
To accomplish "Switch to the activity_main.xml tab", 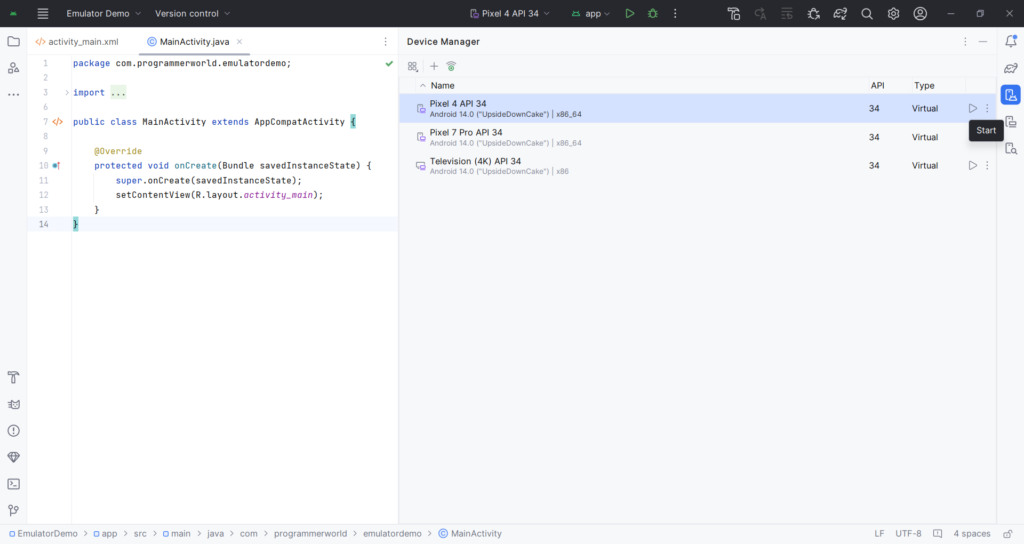I will click(x=77, y=42).
